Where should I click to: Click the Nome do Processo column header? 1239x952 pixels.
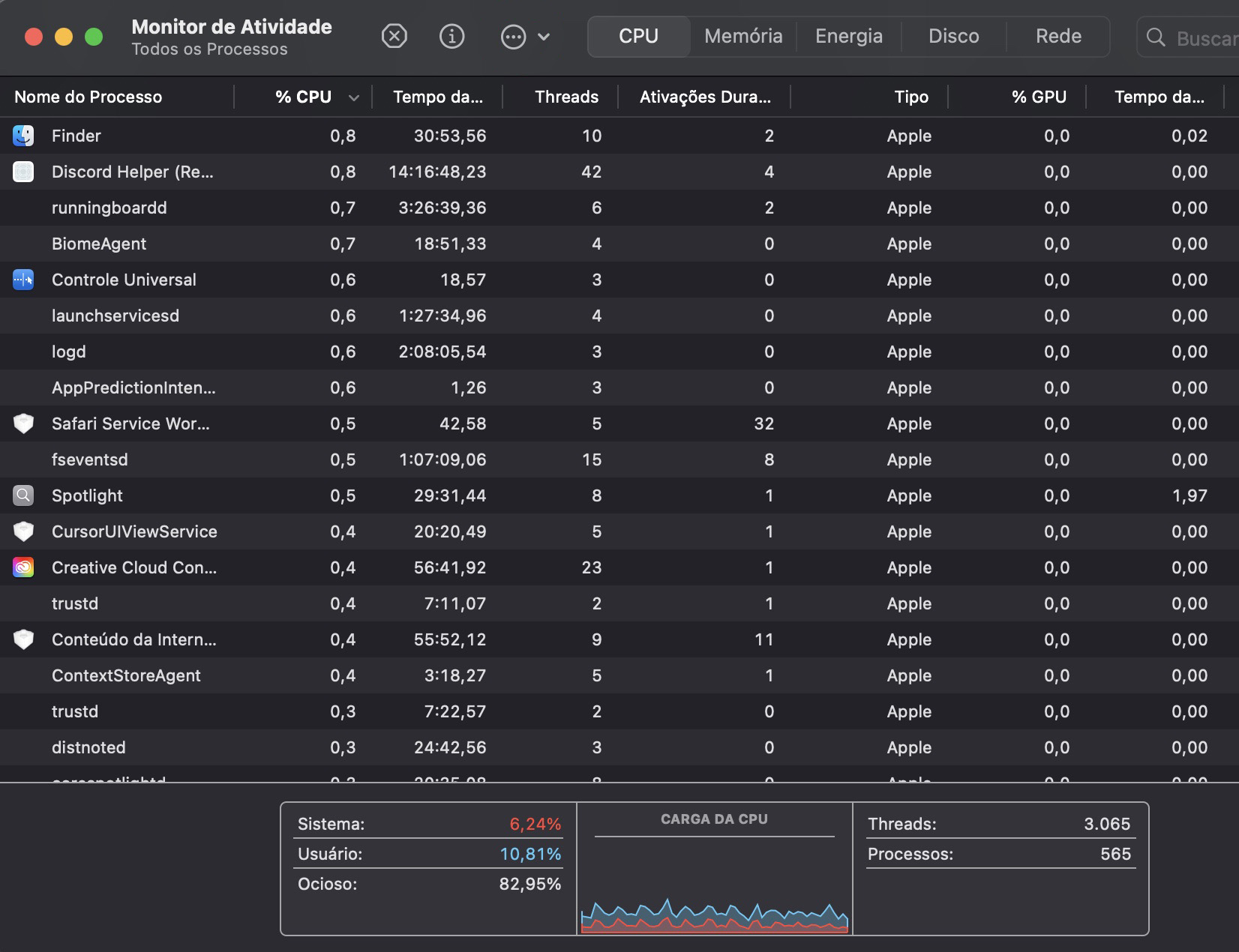(88, 97)
